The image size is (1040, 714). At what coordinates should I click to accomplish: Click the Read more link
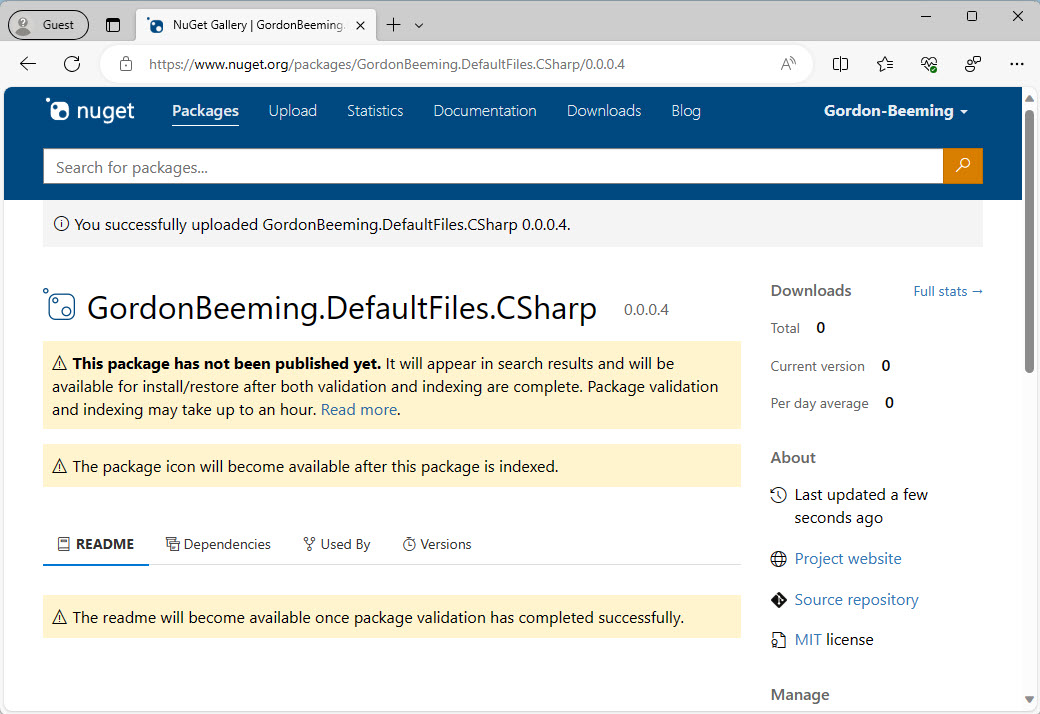click(x=359, y=410)
